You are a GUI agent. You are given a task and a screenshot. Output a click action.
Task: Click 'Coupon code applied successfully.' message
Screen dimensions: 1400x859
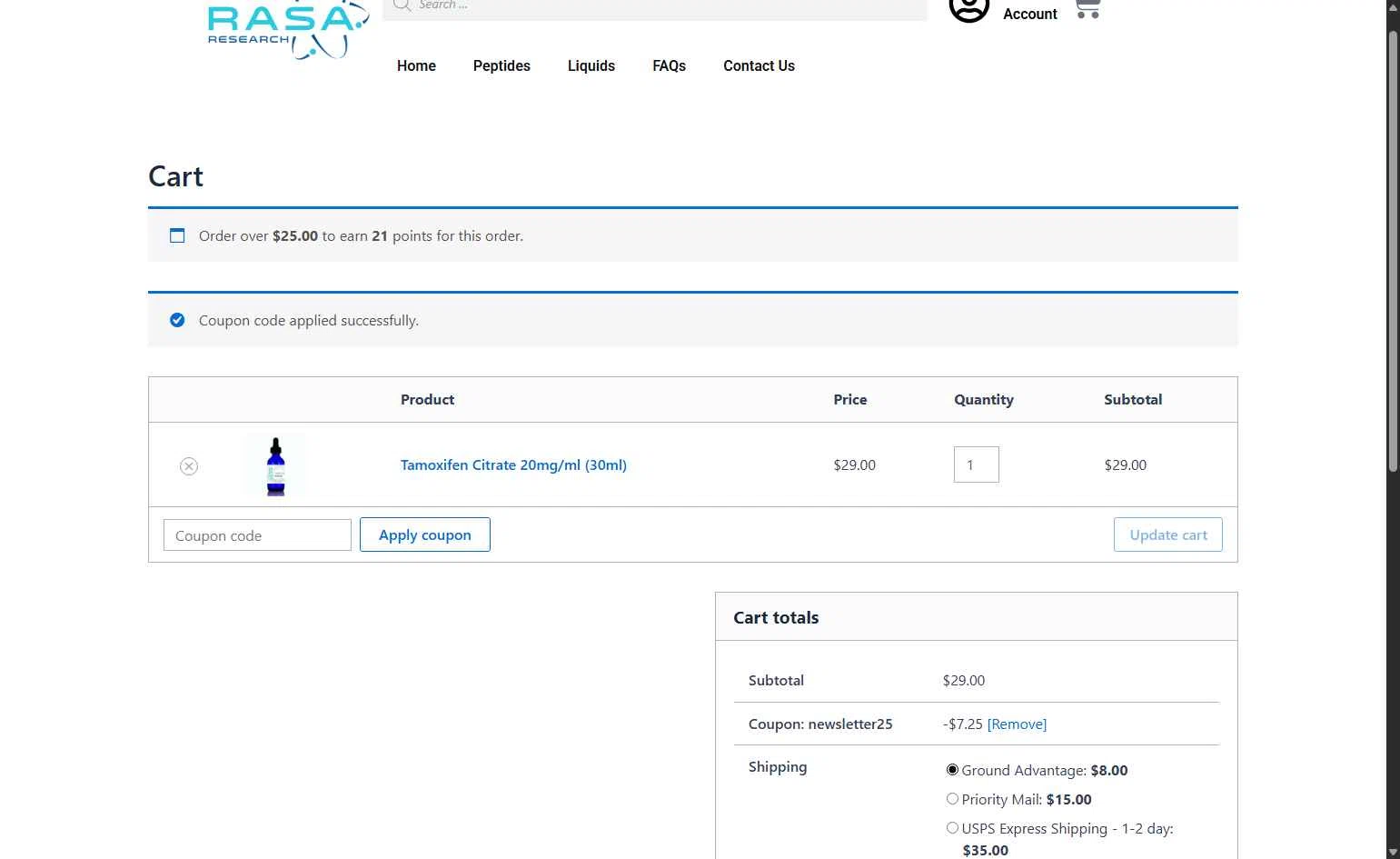click(x=309, y=320)
